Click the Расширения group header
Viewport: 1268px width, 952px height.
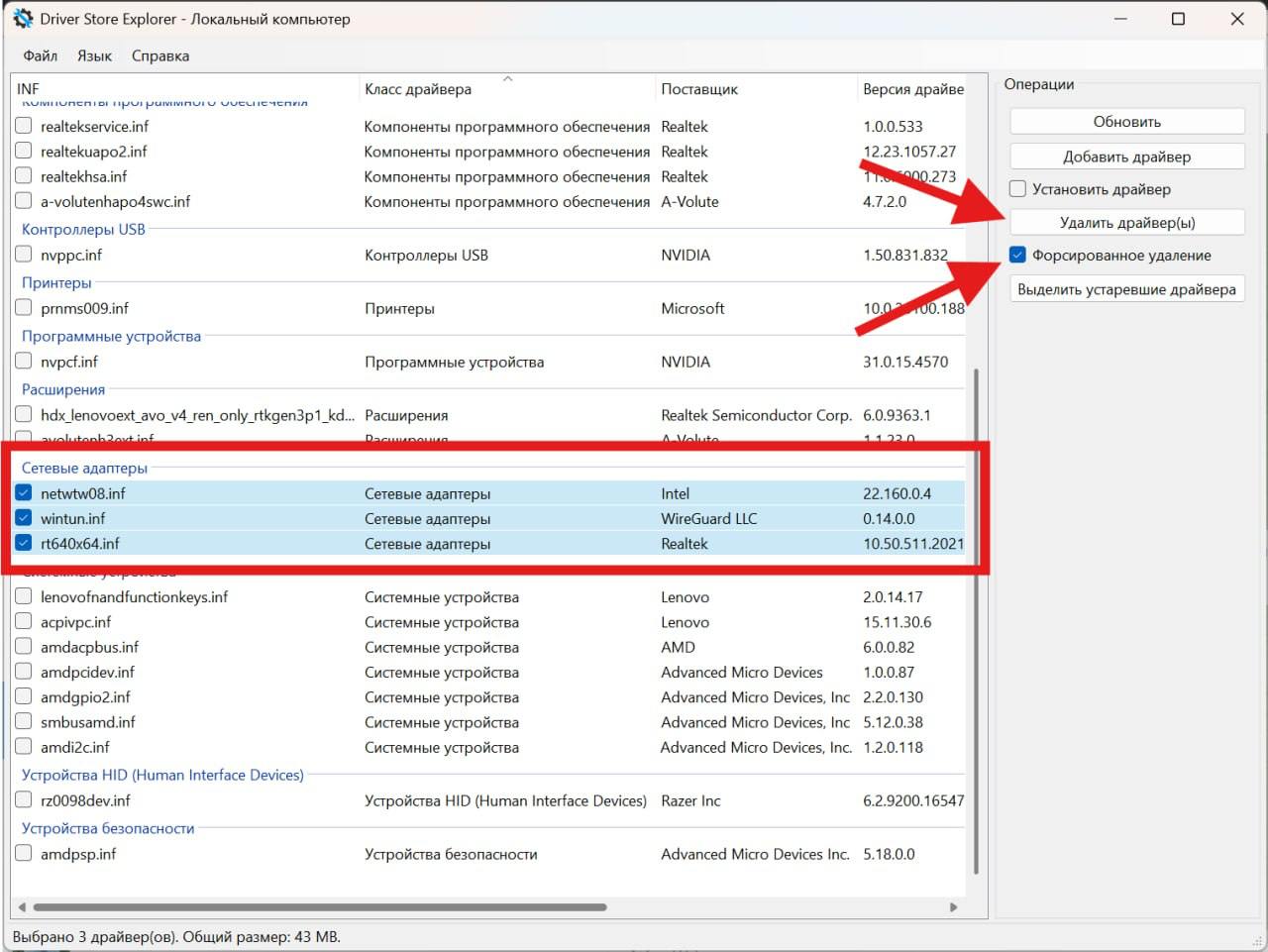coord(63,389)
